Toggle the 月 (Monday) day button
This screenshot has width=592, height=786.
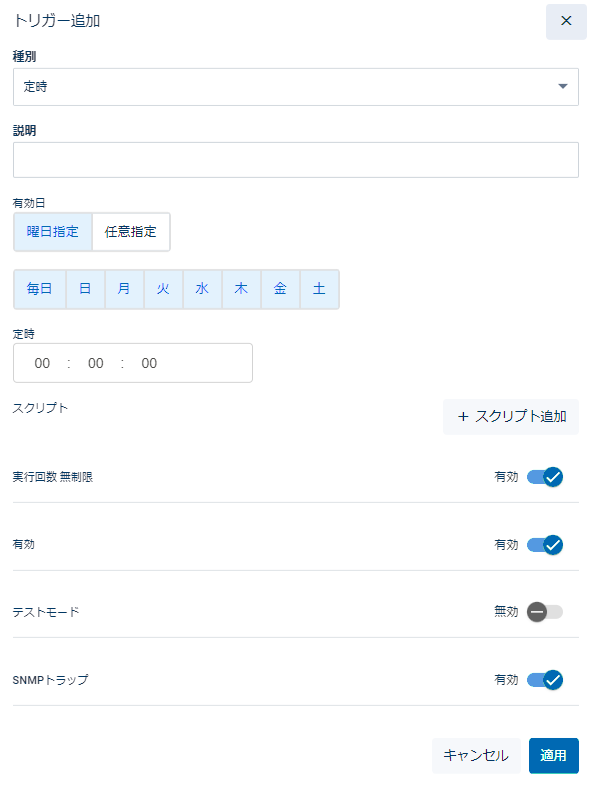click(124, 289)
